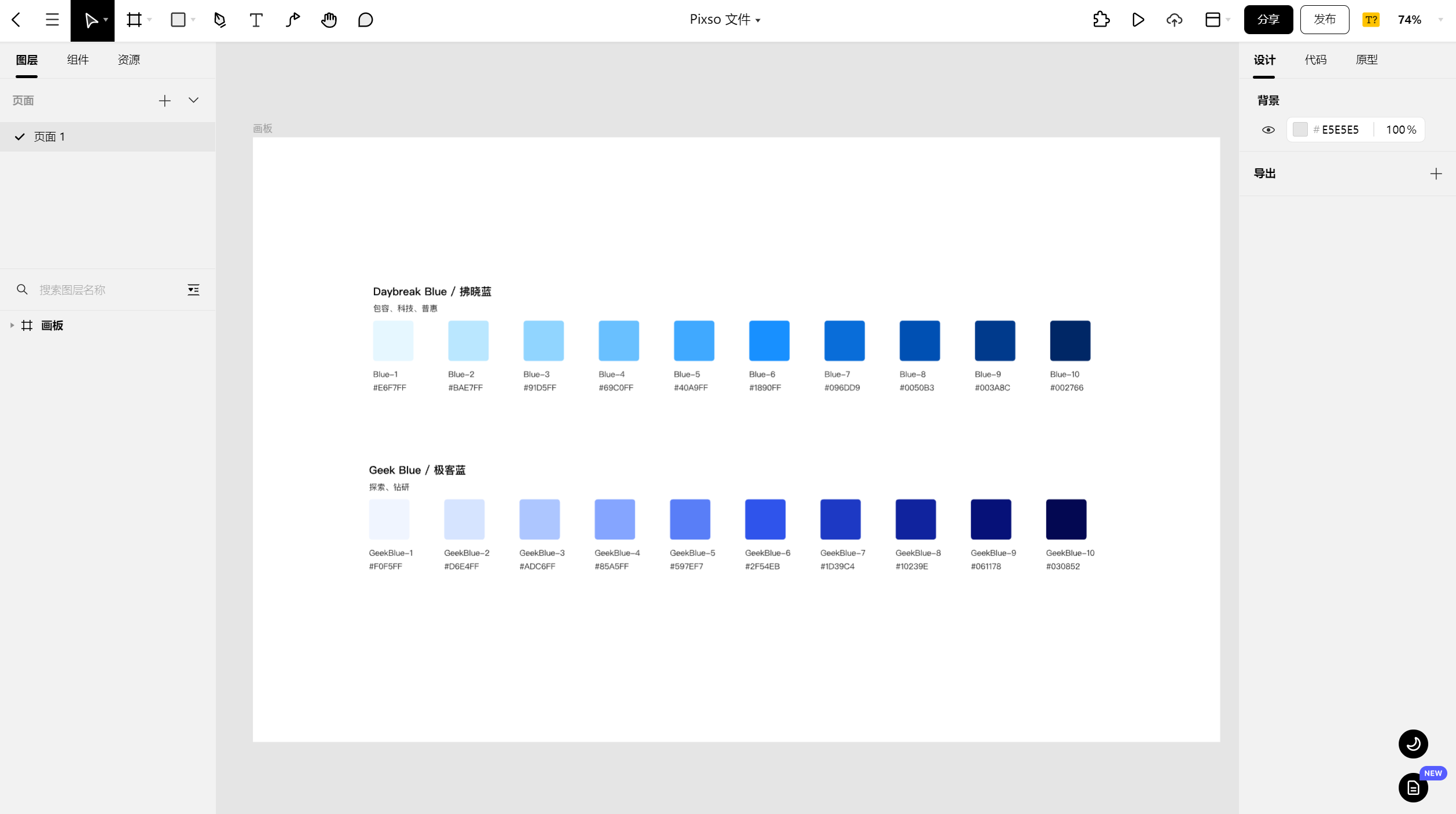The width and height of the screenshot is (1456, 814).
Task: Switch to the 图层 tab
Action: pos(27,60)
